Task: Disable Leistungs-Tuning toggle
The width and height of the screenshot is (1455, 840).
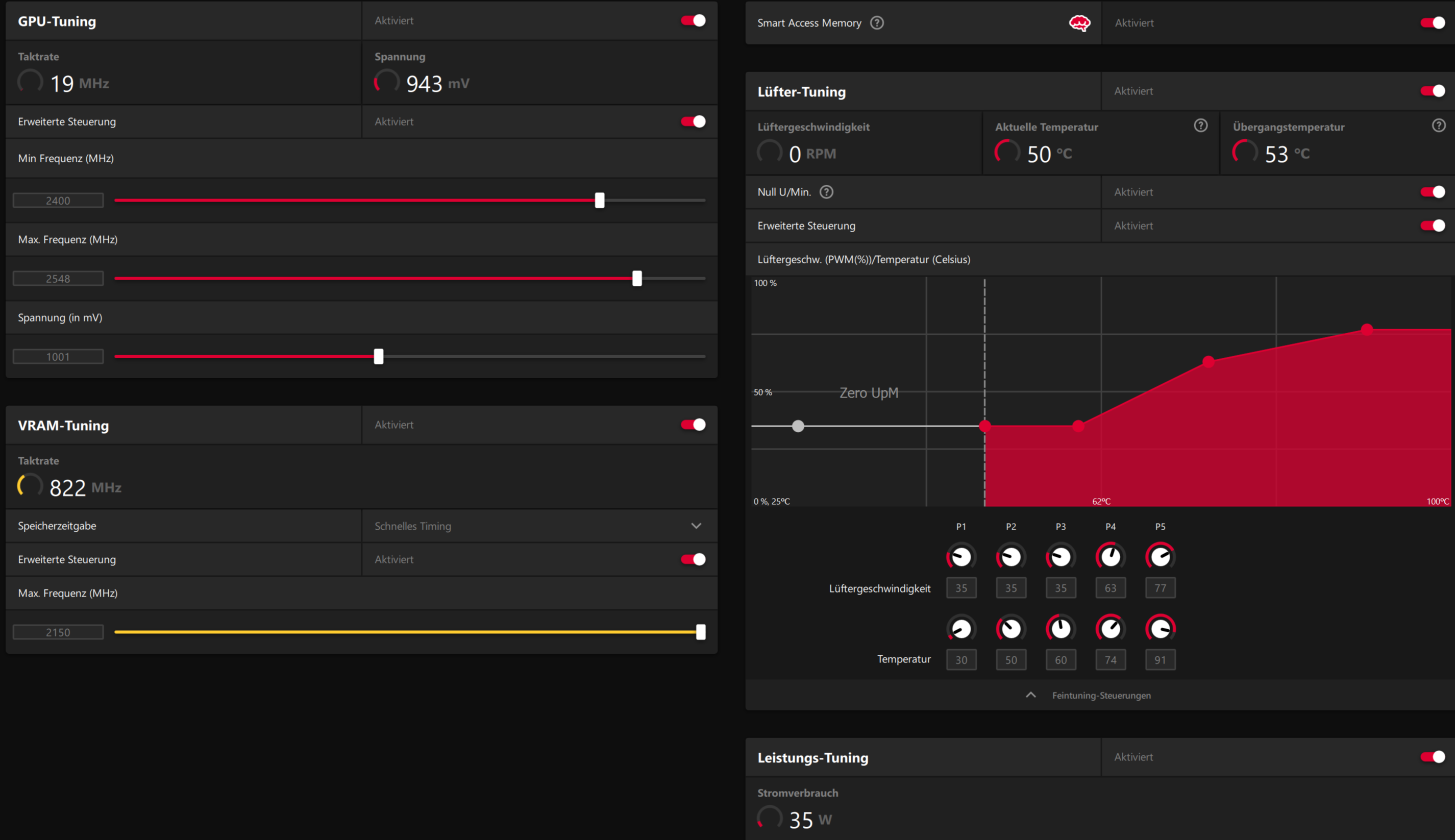Action: coord(1433,757)
